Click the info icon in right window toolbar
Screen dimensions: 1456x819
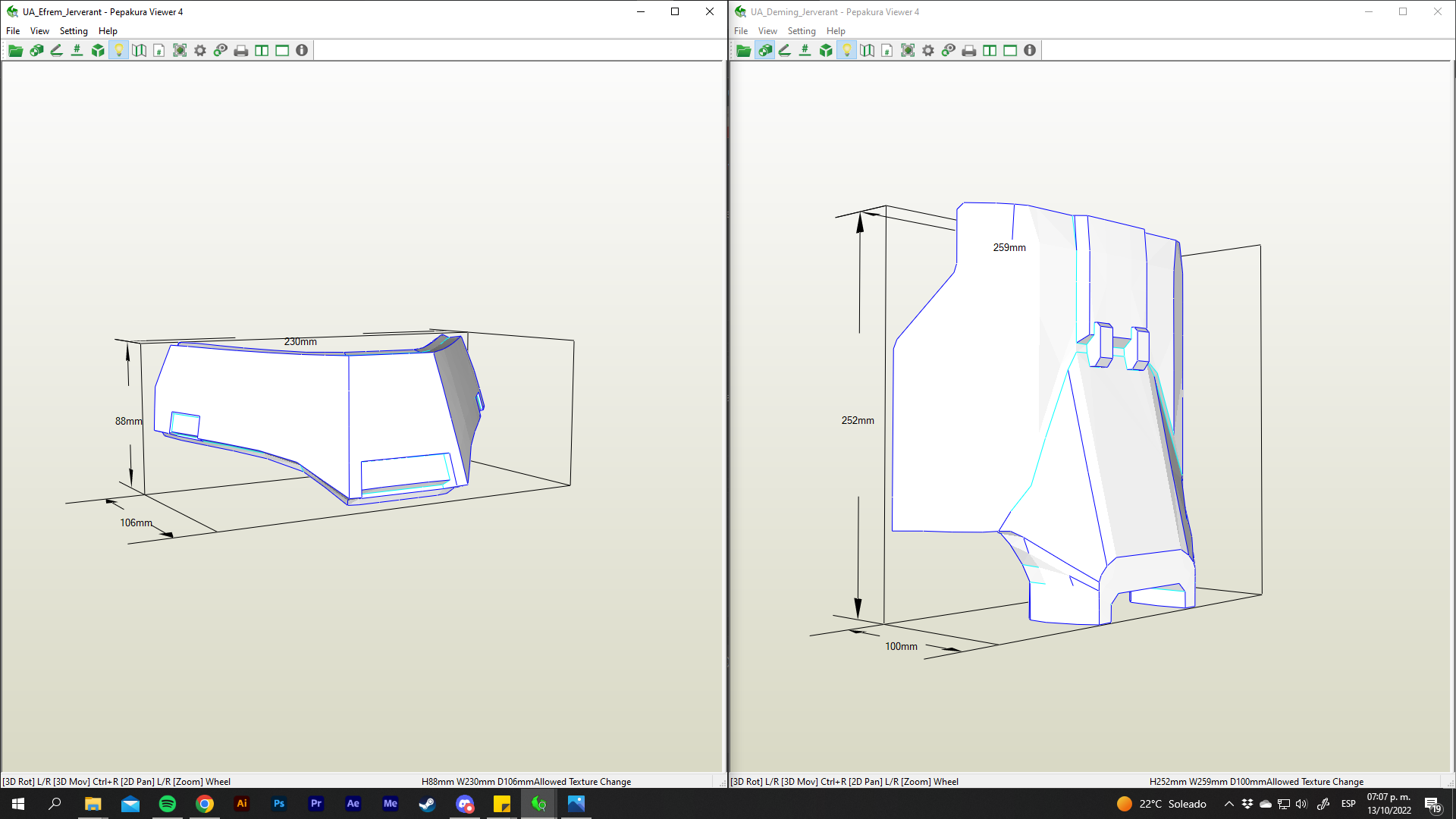pos(1030,51)
